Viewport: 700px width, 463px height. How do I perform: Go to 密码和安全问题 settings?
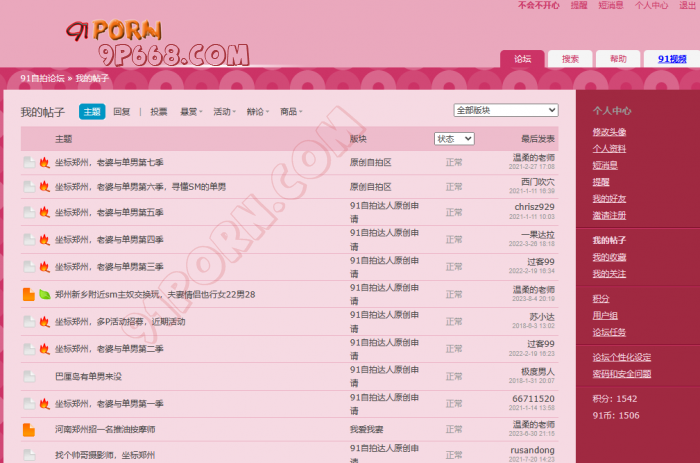click(621, 374)
